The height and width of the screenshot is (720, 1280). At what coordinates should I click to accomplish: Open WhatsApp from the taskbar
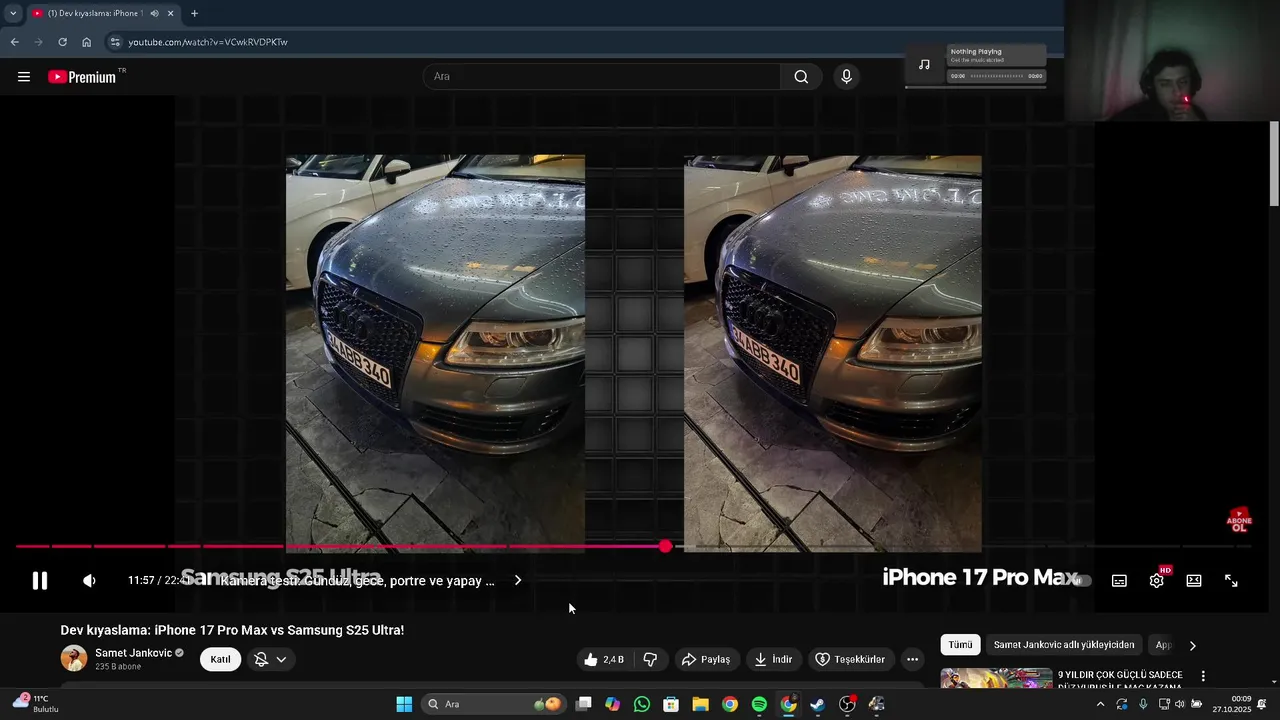pyautogui.click(x=642, y=704)
